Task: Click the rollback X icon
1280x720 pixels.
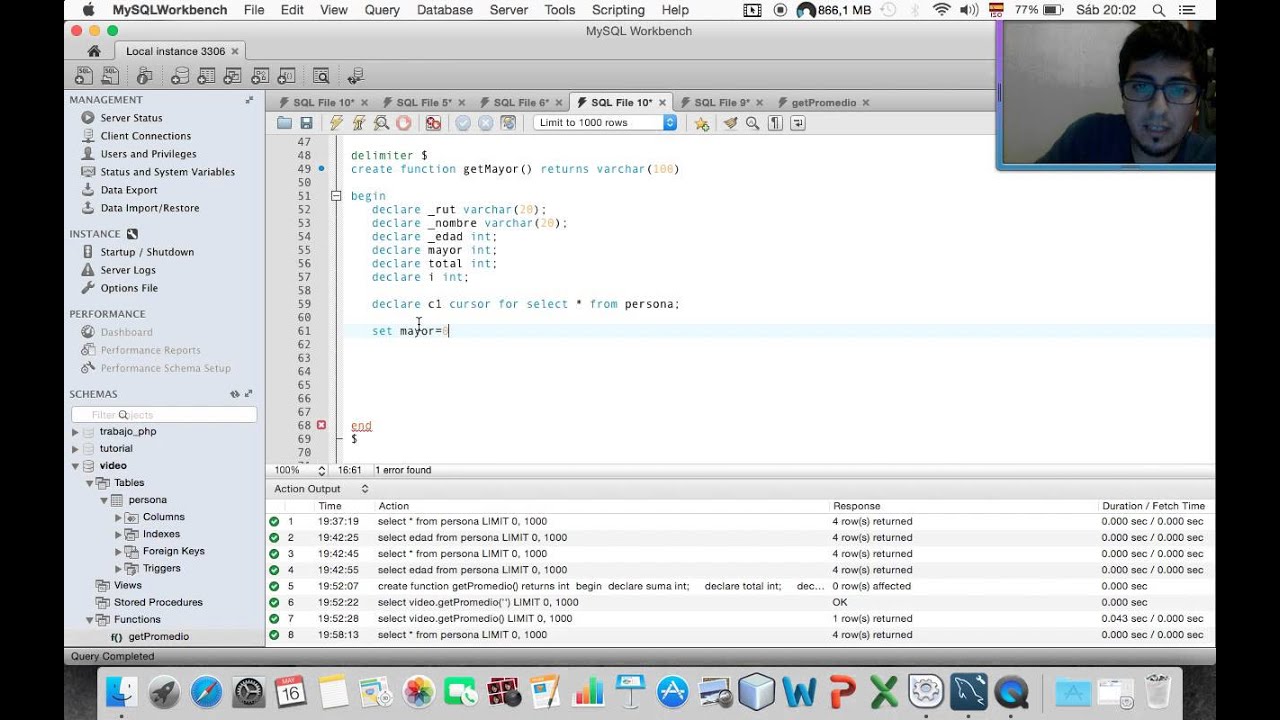Action: pyautogui.click(x=485, y=123)
